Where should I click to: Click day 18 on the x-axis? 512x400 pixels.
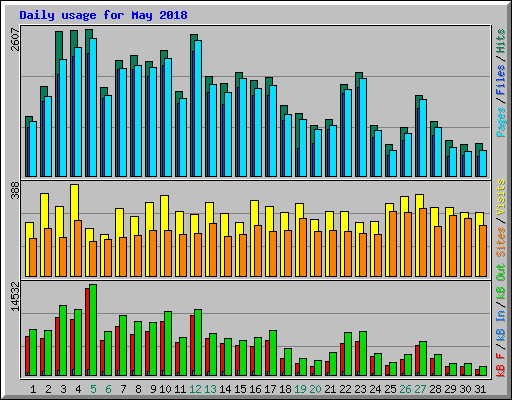point(285,389)
